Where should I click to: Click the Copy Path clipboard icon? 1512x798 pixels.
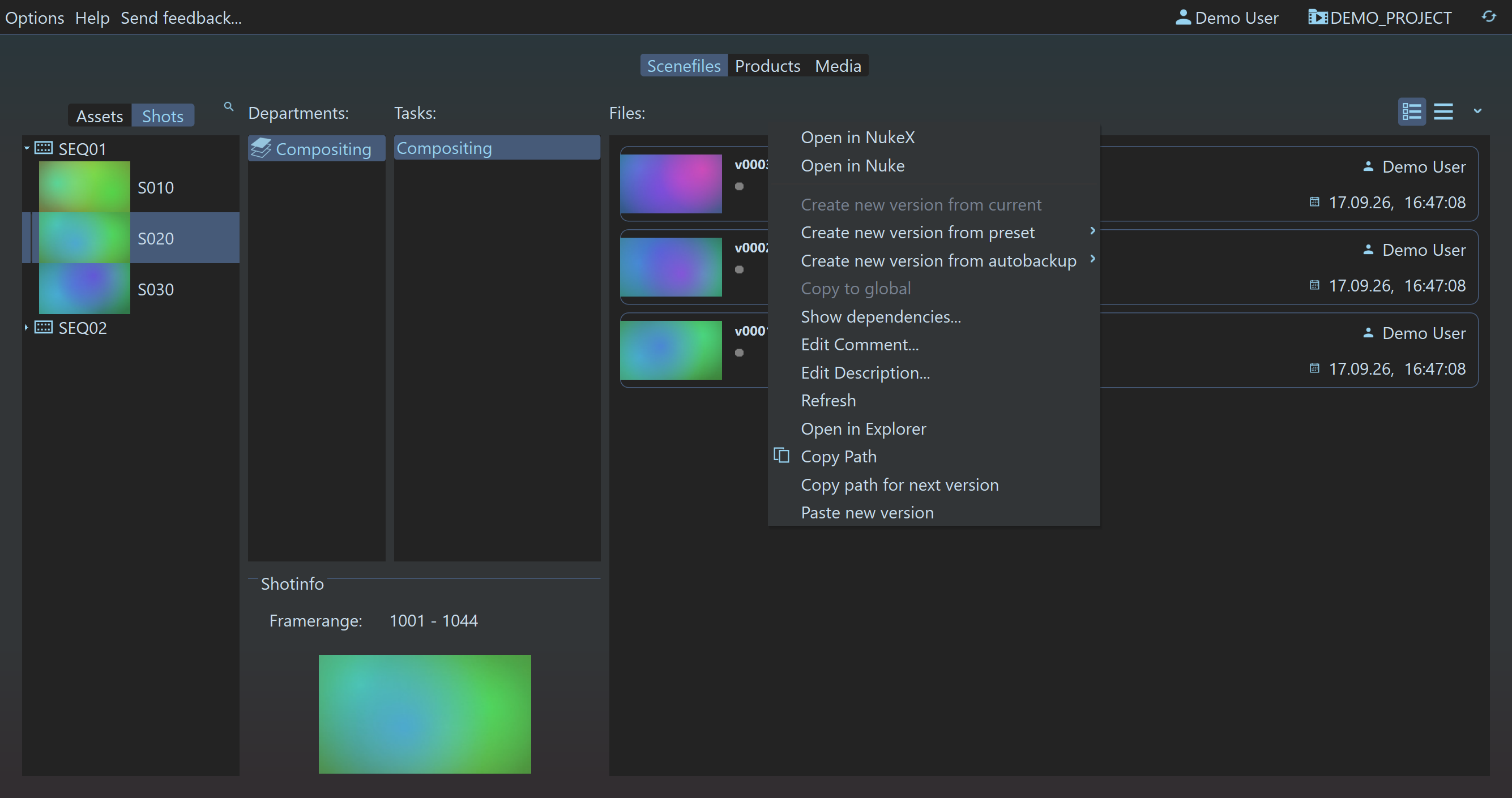pyautogui.click(x=781, y=456)
